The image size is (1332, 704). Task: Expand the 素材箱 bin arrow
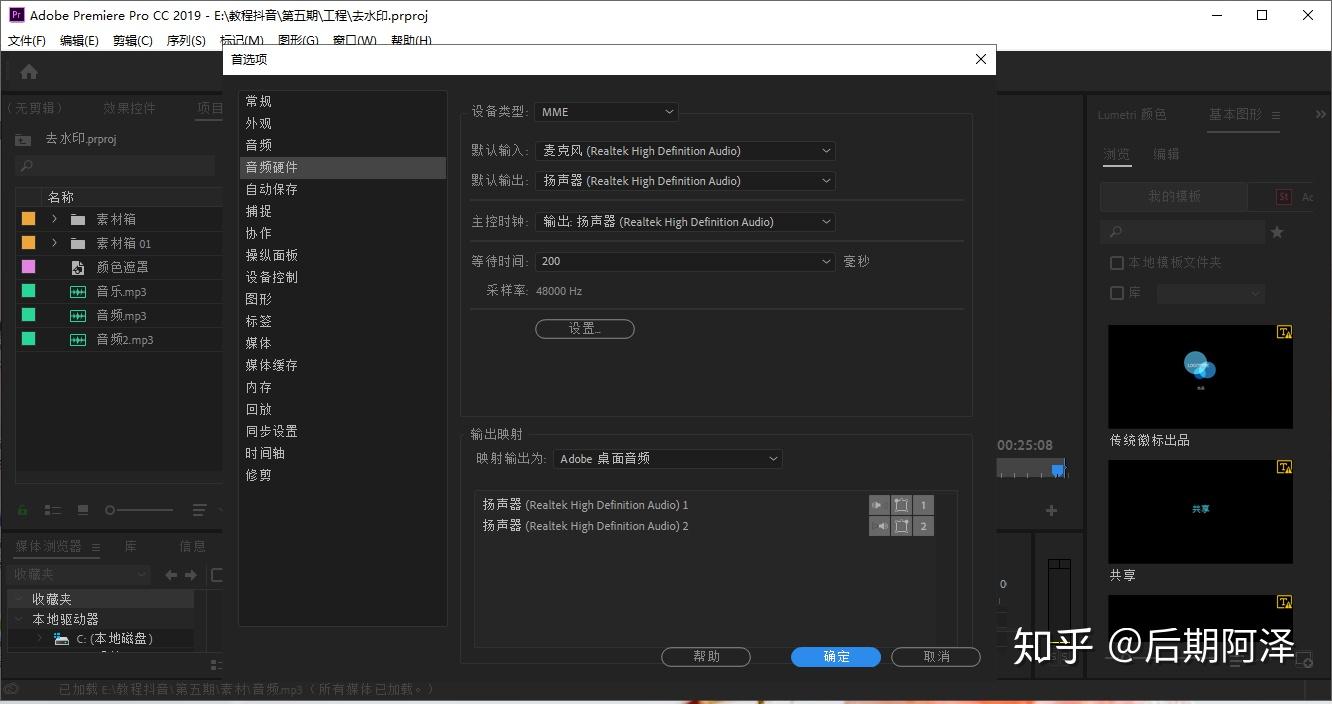[x=54, y=219]
